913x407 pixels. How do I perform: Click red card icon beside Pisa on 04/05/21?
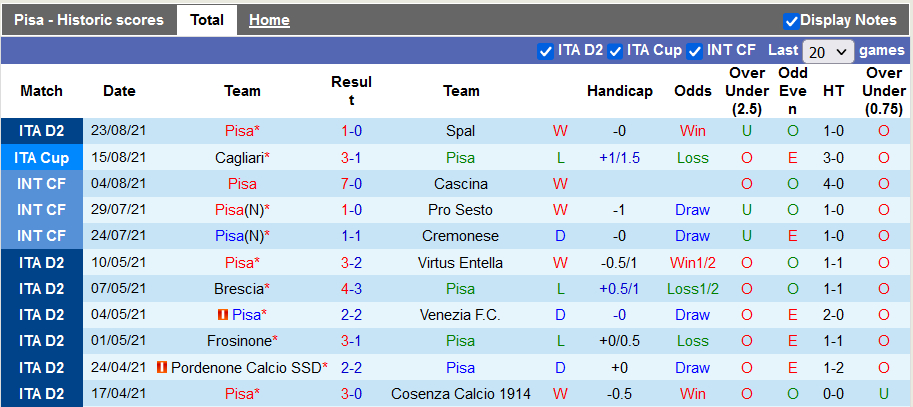tap(223, 315)
